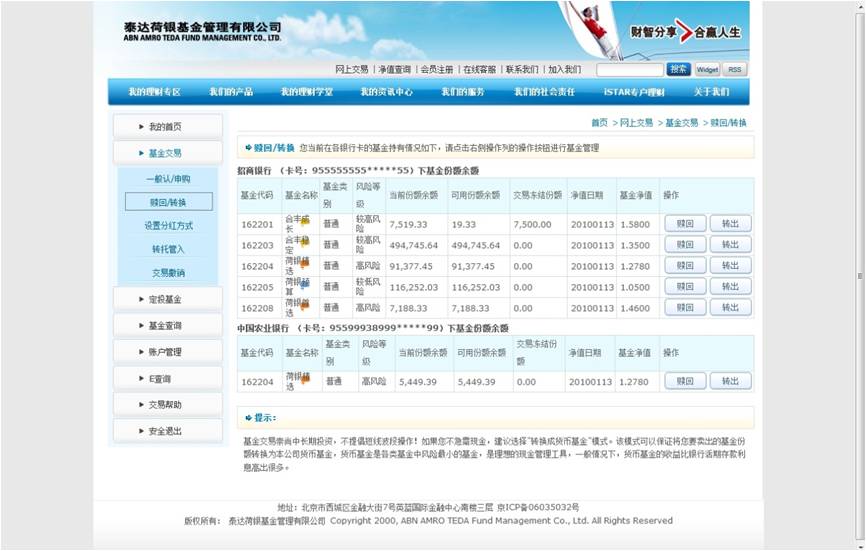Click 转出 for fund 162205
The image size is (866, 551).
point(730,287)
